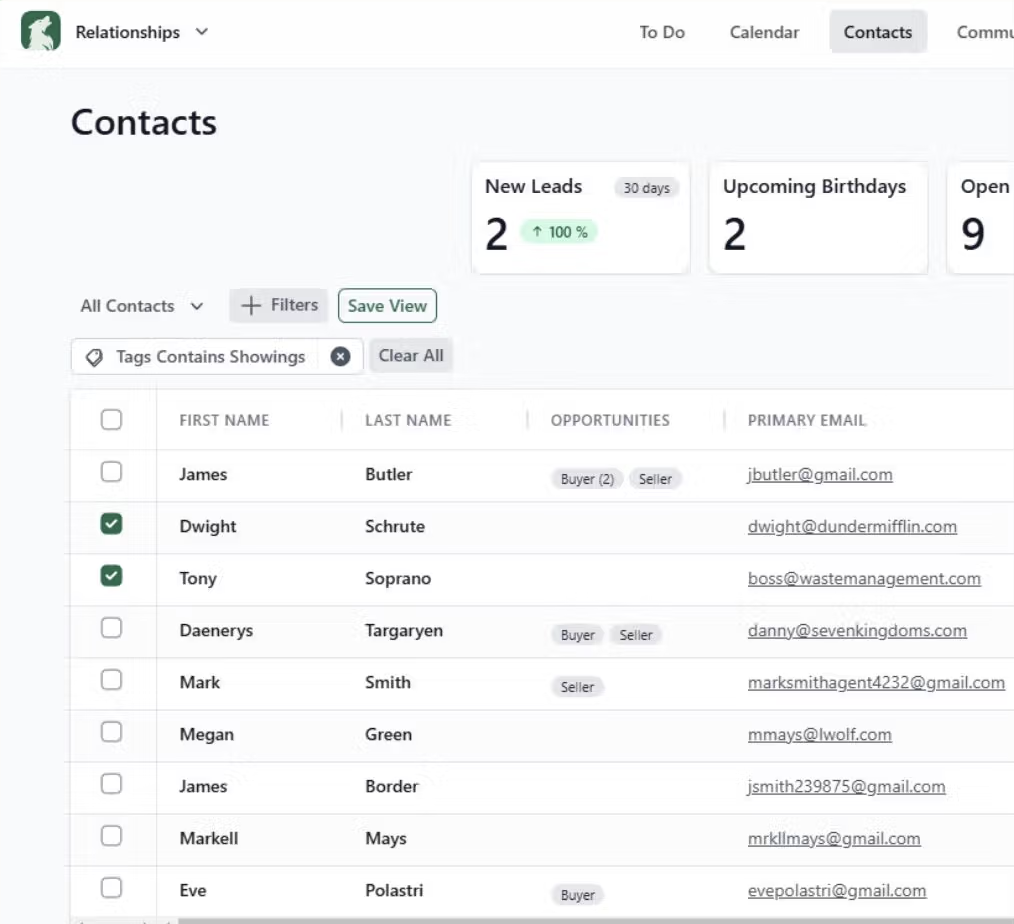Click the wolf logo in the top-left corner
Screen dimensions: 1014x924
click(39, 31)
